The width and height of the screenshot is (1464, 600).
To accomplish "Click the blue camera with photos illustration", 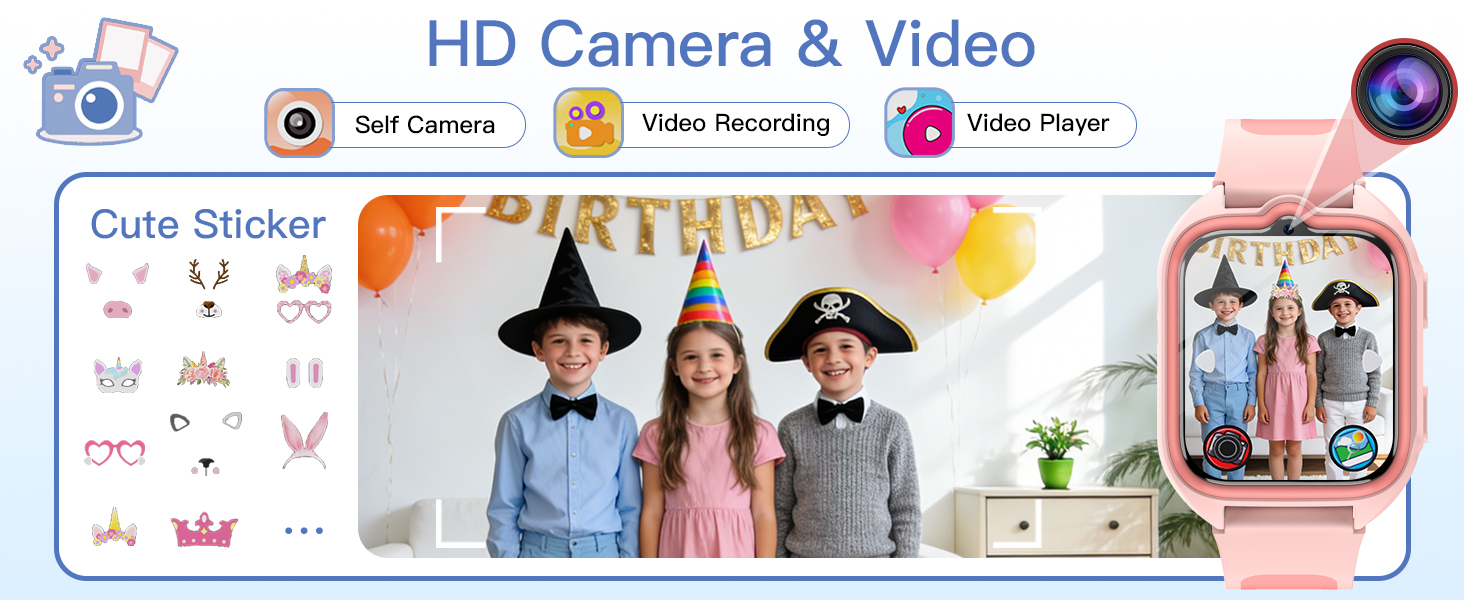I will [x=97, y=85].
